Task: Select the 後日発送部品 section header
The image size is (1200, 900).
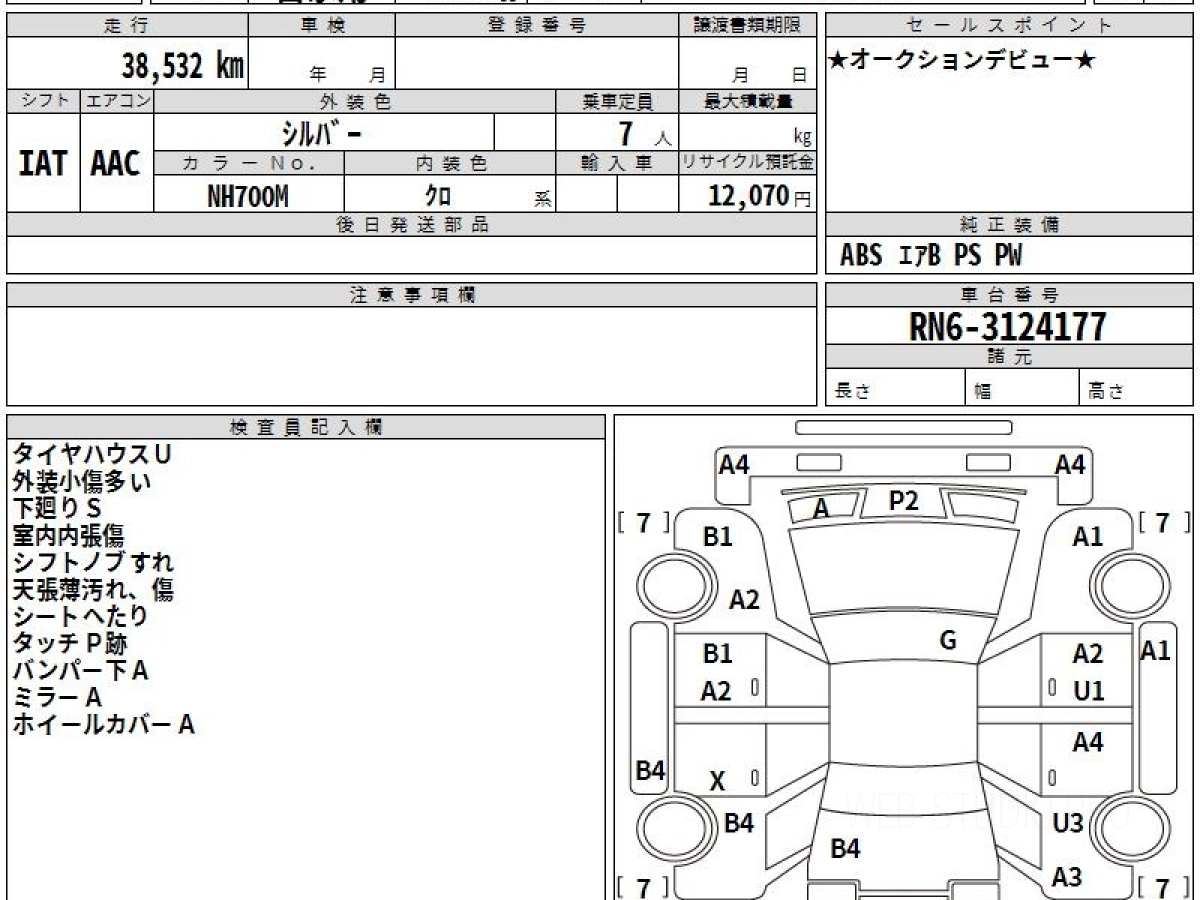Action: [412, 224]
